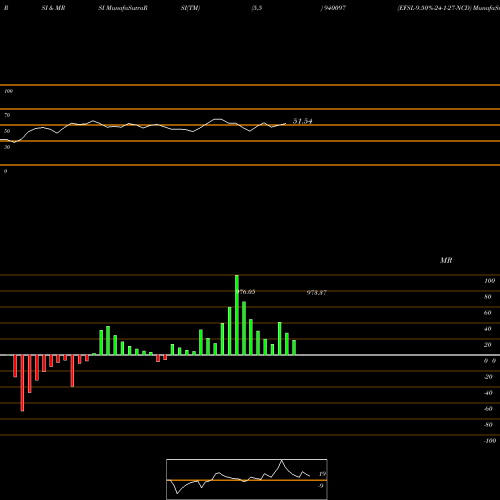Click the last green bar on the right

(294, 348)
